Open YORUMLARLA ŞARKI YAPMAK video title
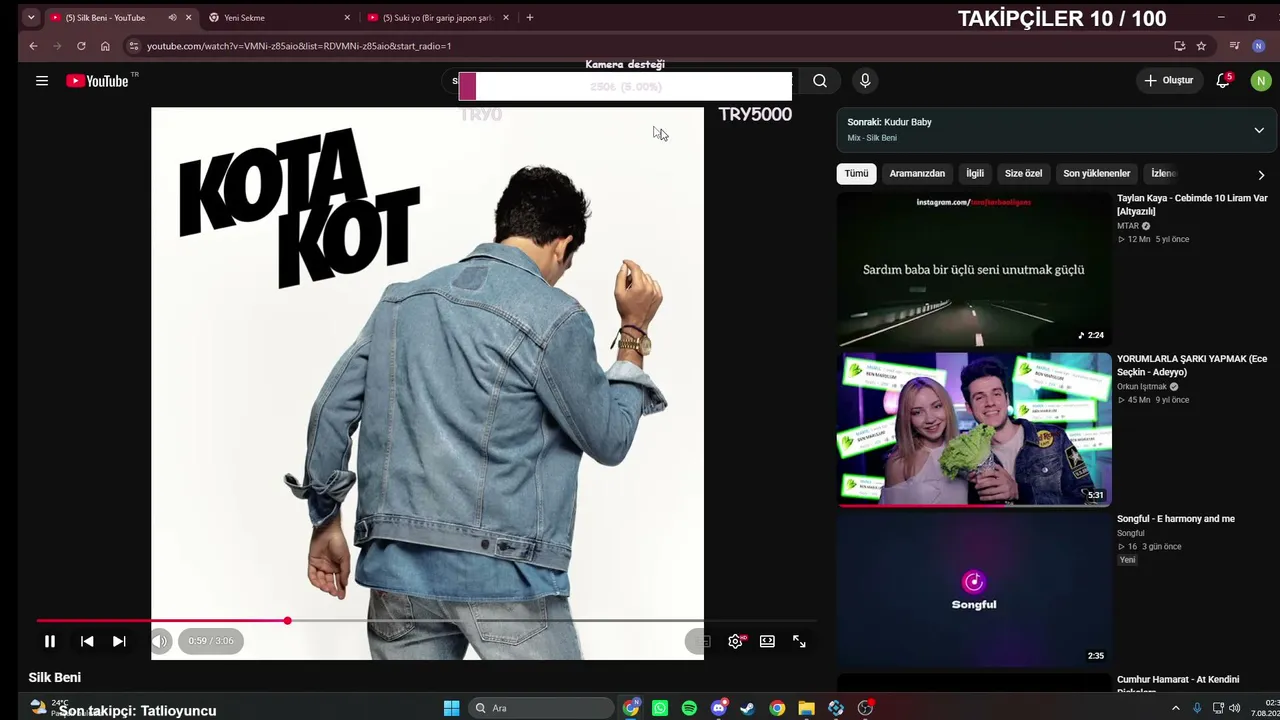Screen dimensions: 1280x720 coord(1192,365)
